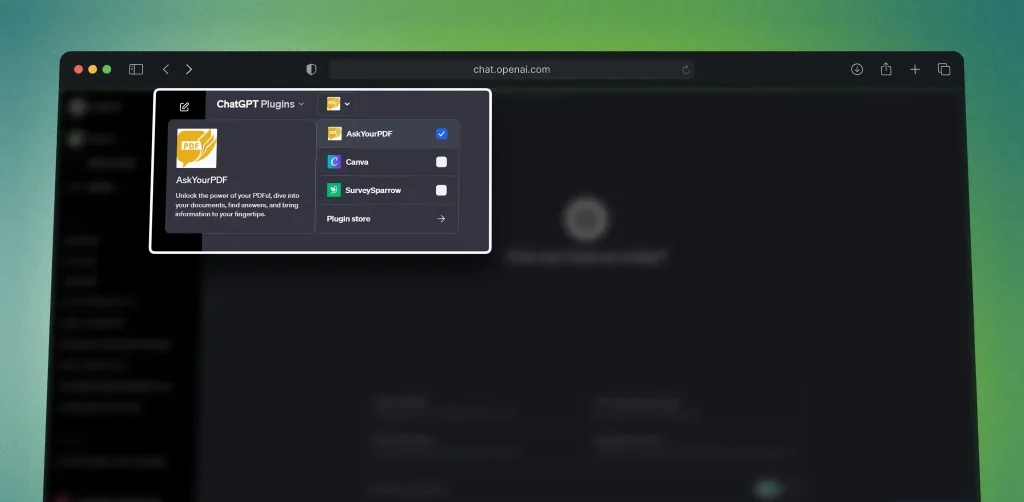Viewport: 1024px width, 502px height.
Task: Enable the SurveySparrow plugin checkbox
Action: 441,190
